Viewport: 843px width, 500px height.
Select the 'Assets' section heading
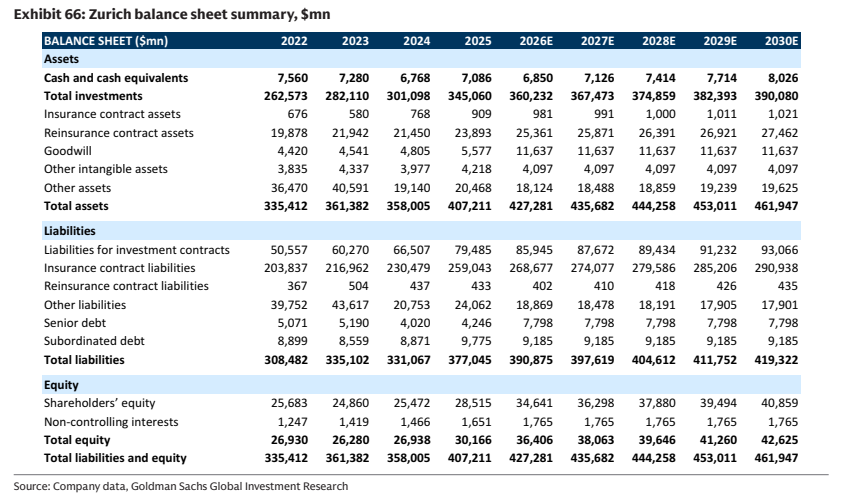point(61,59)
